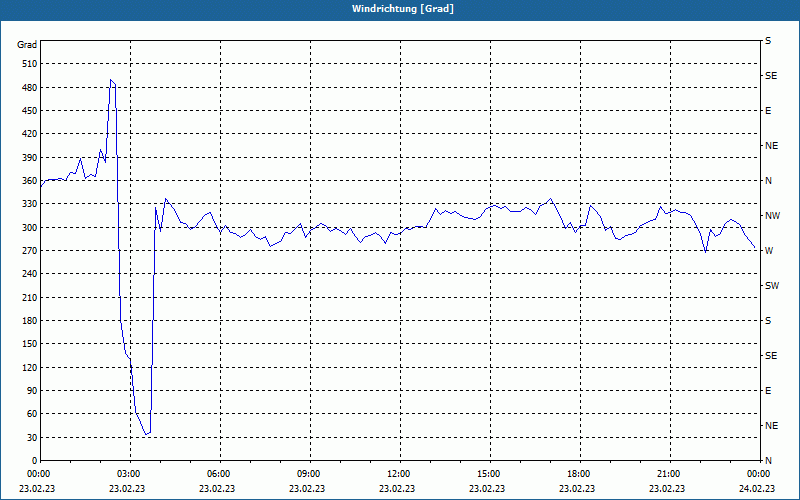
Task: Select the 30 value on the degree axis
Action: click(33, 438)
